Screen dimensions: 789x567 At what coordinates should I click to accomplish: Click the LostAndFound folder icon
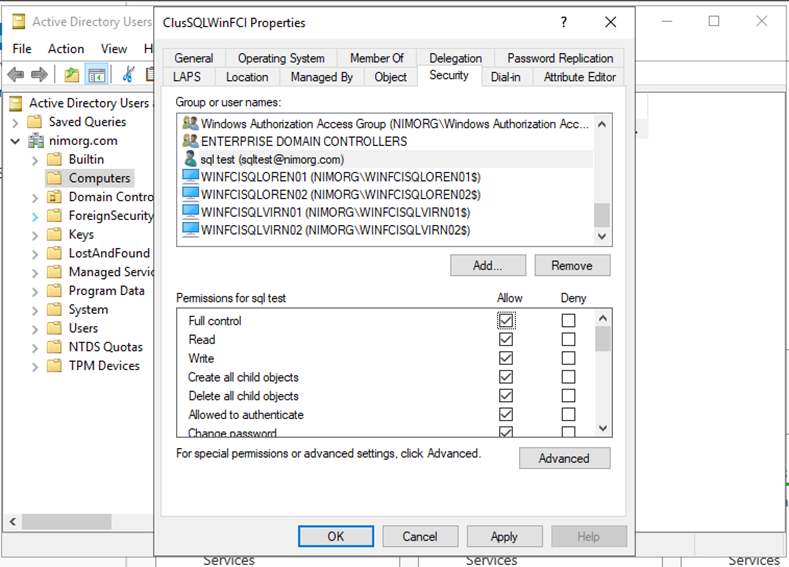tap(54, 253)
